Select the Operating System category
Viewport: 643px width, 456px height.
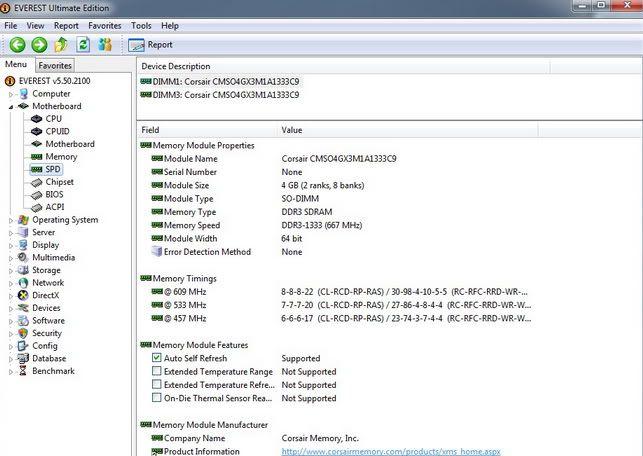[65, 220]
